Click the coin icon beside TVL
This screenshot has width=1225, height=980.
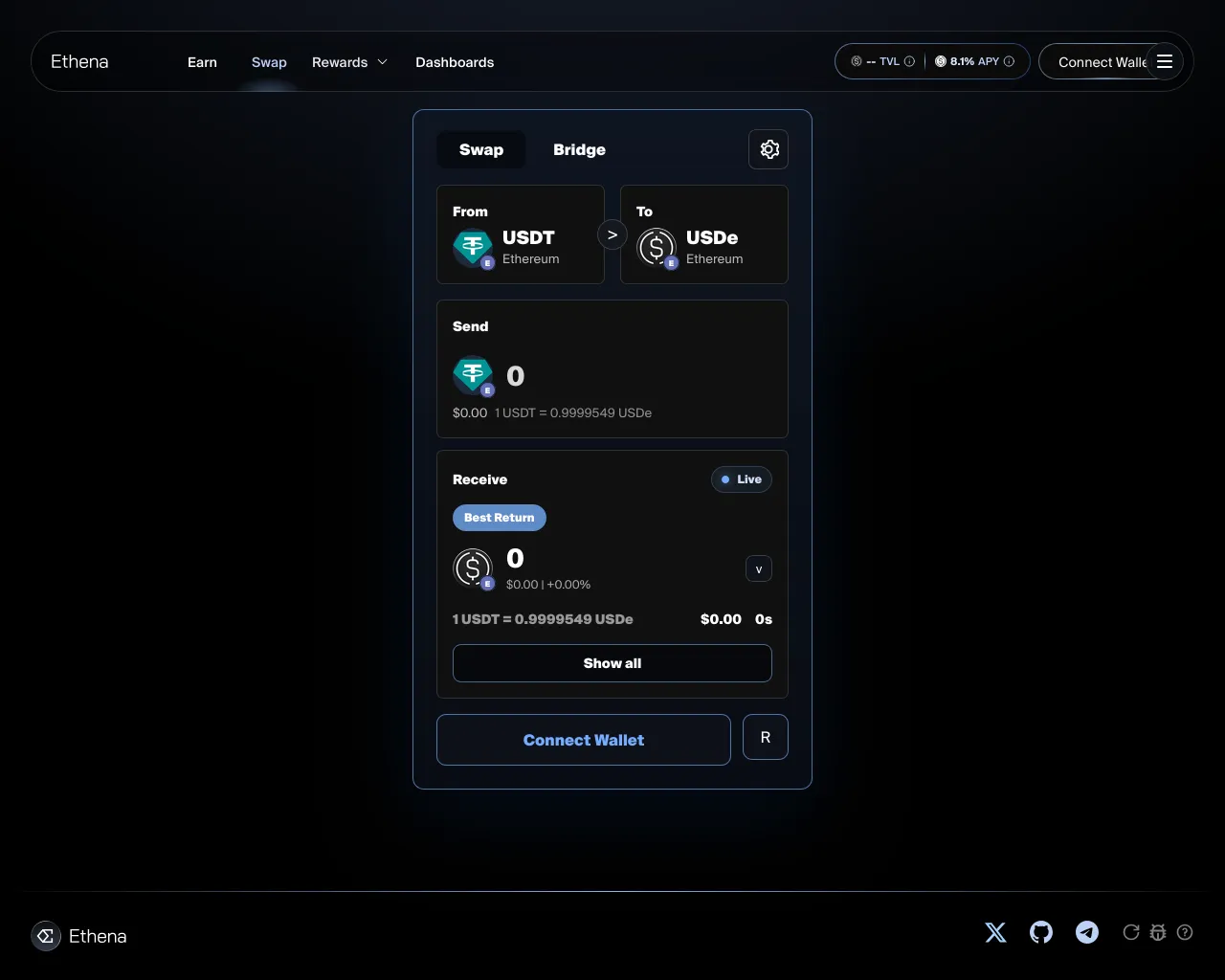[x=857, y=61]
